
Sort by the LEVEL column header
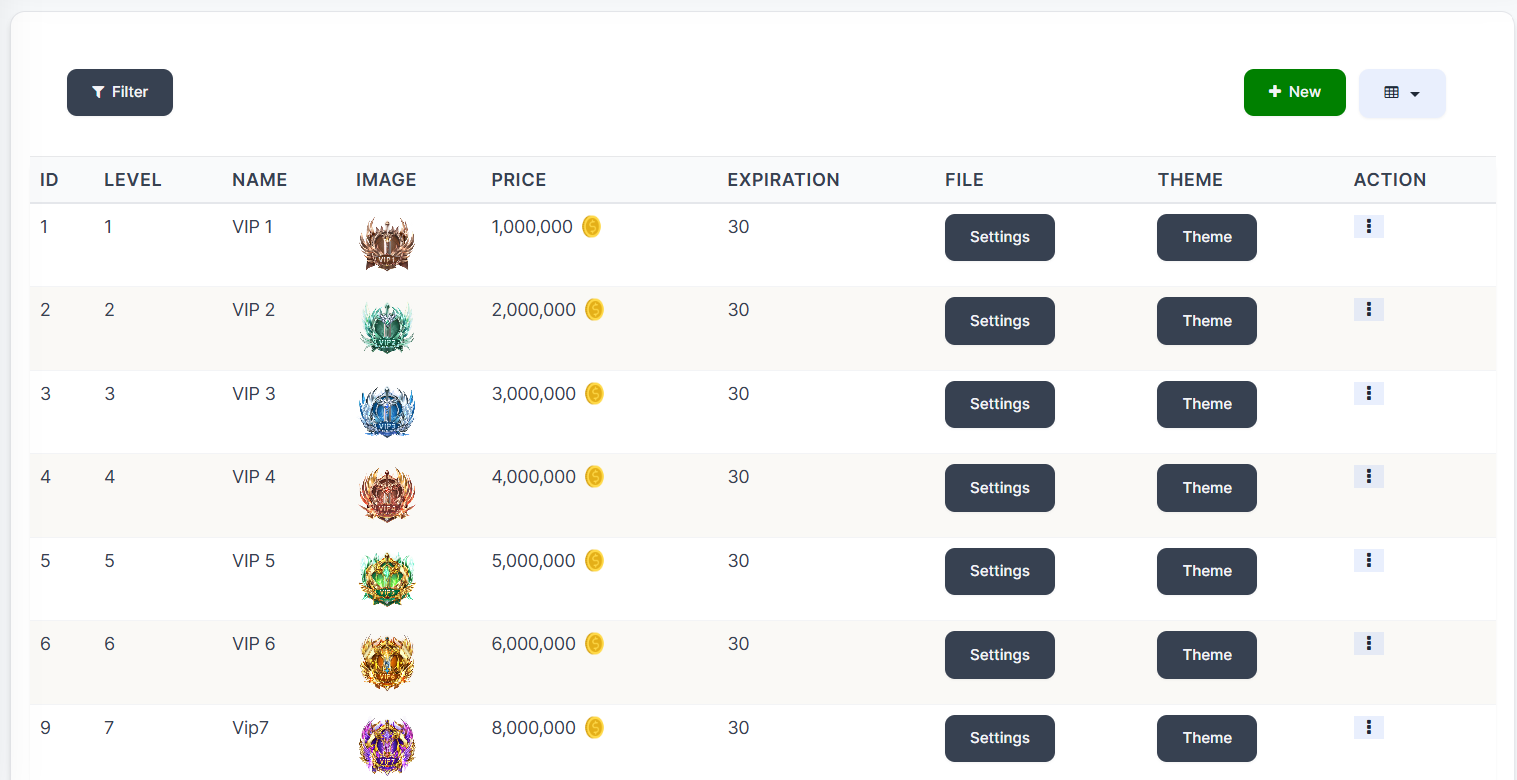coord(133,180)
